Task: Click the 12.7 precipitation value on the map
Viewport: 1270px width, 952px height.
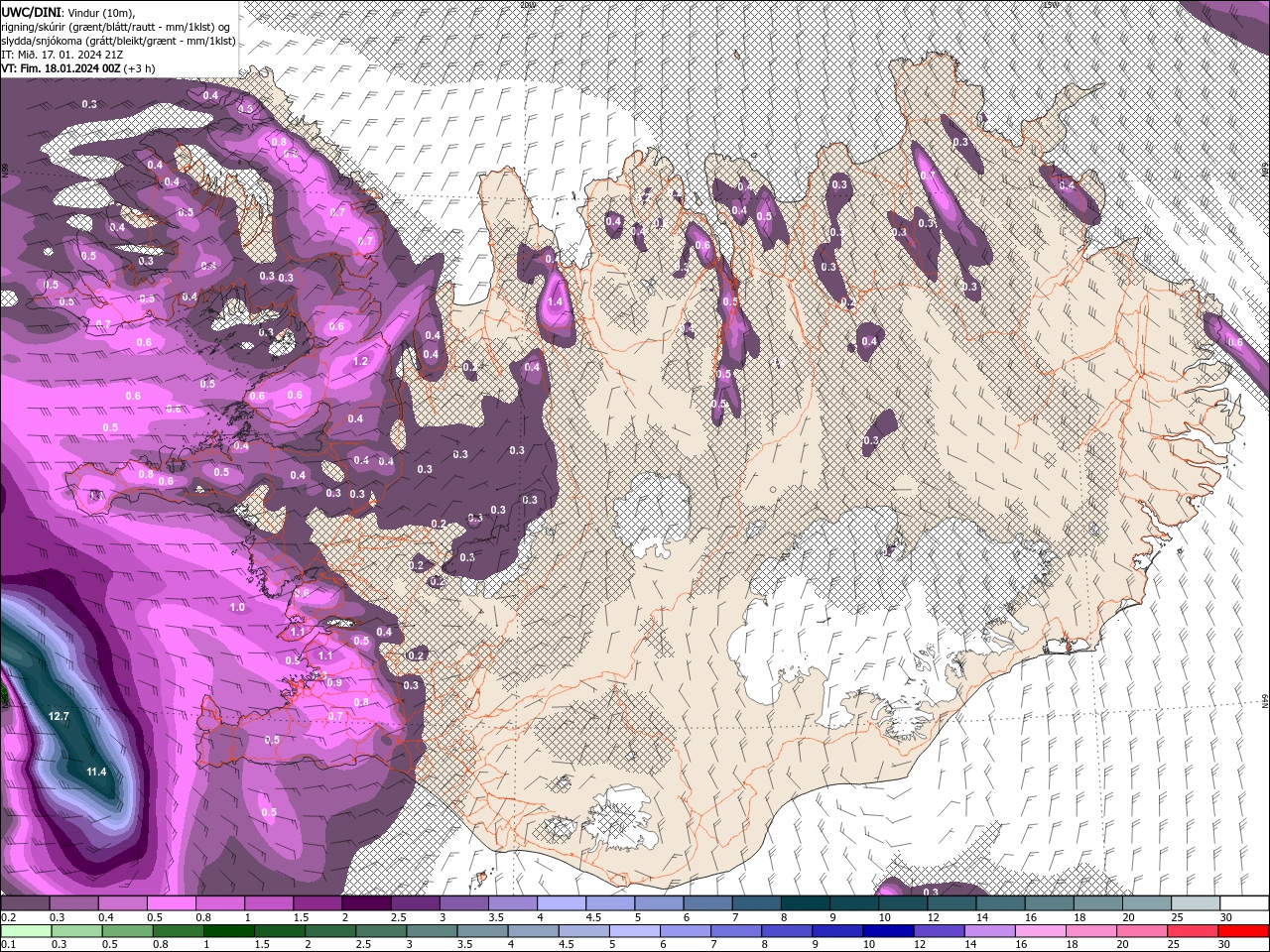Action: tap(58, 716)
